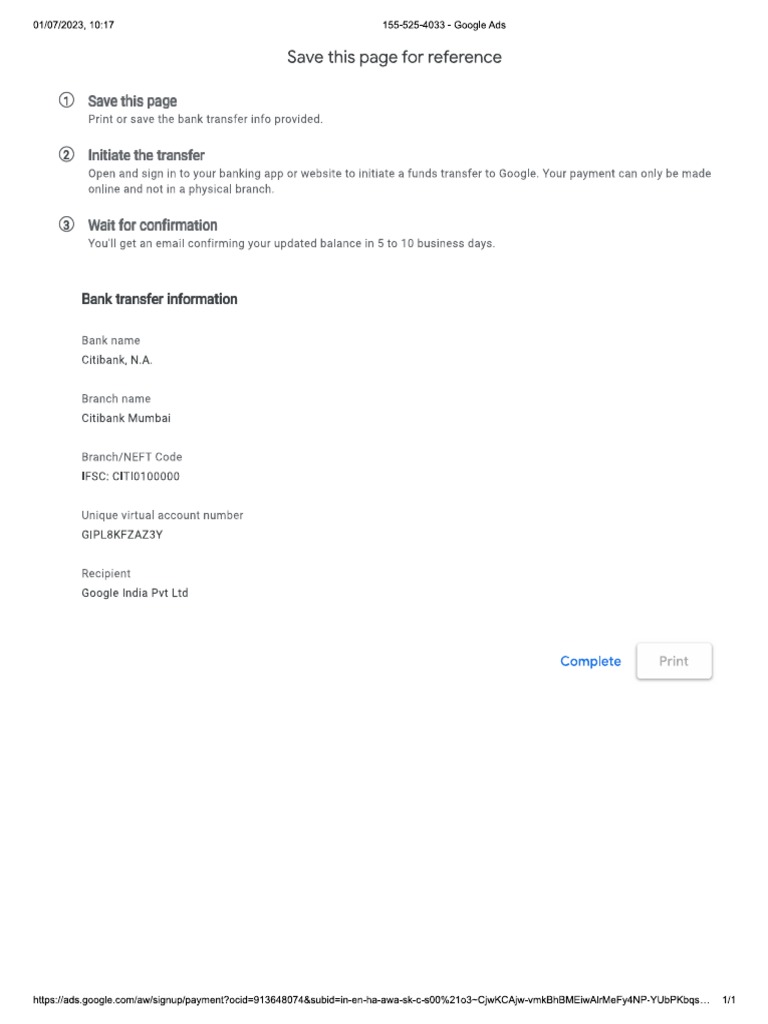Viewport: 768px width, 1024px height.
Task: Click the 'Unique virtual account number' label
Action: [162, 515]
